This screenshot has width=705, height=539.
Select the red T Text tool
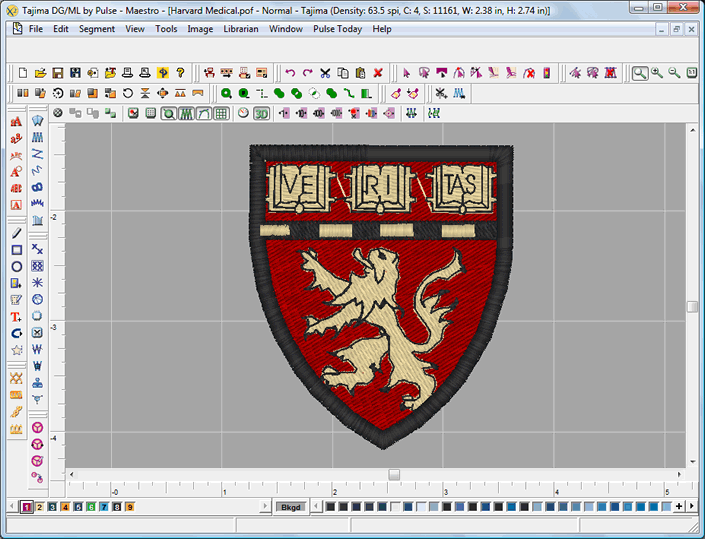tap(17, 317)
